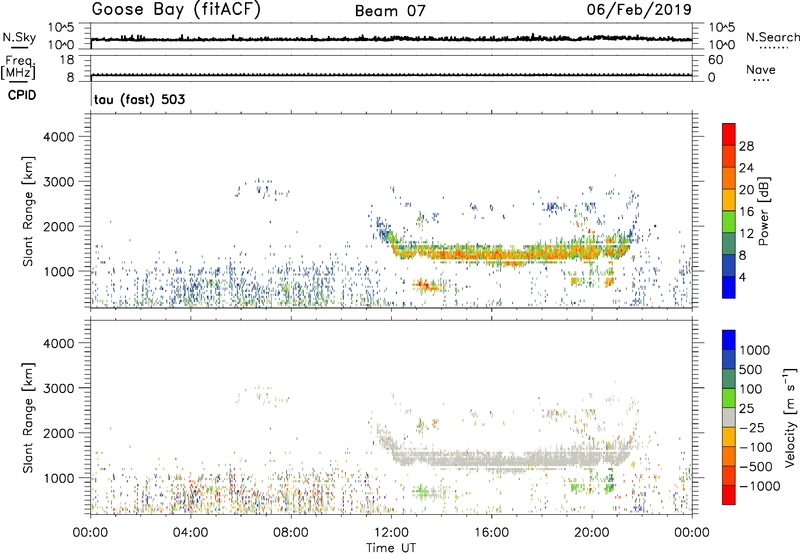Click the '04:00' time tick label
The height and width of the screenshot is (554, 800).
click(x=191, y=533)
